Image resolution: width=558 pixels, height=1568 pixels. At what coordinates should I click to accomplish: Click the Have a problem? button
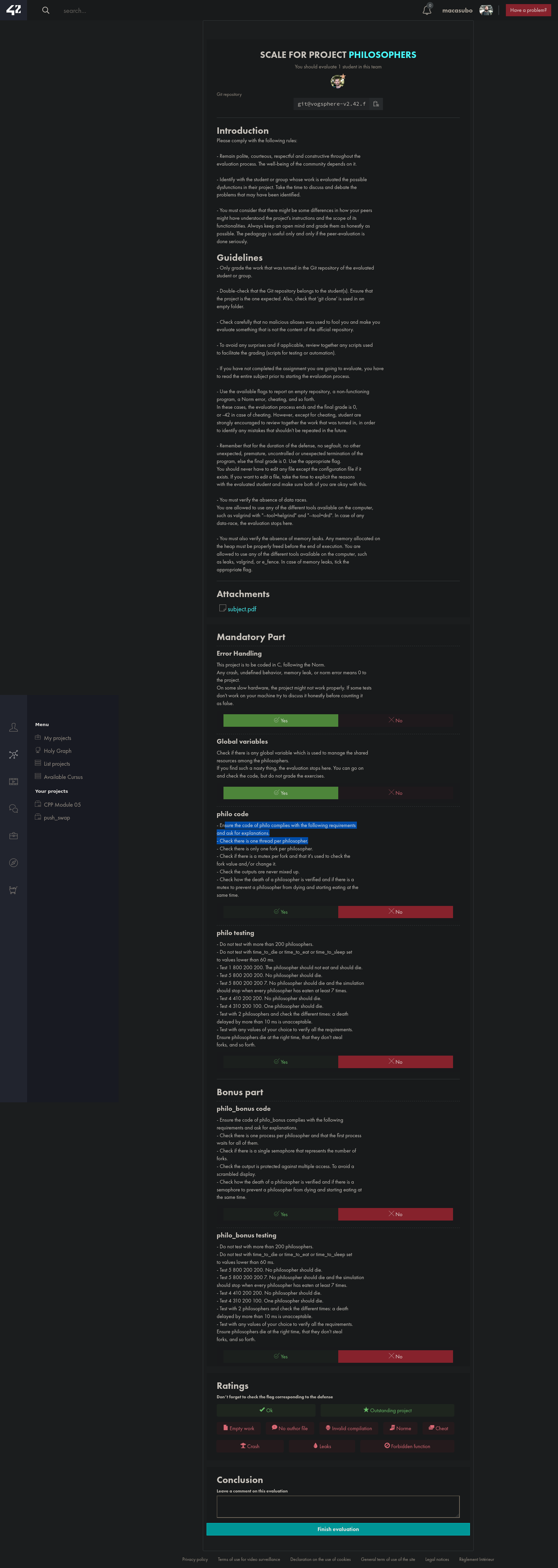(528, 10)
